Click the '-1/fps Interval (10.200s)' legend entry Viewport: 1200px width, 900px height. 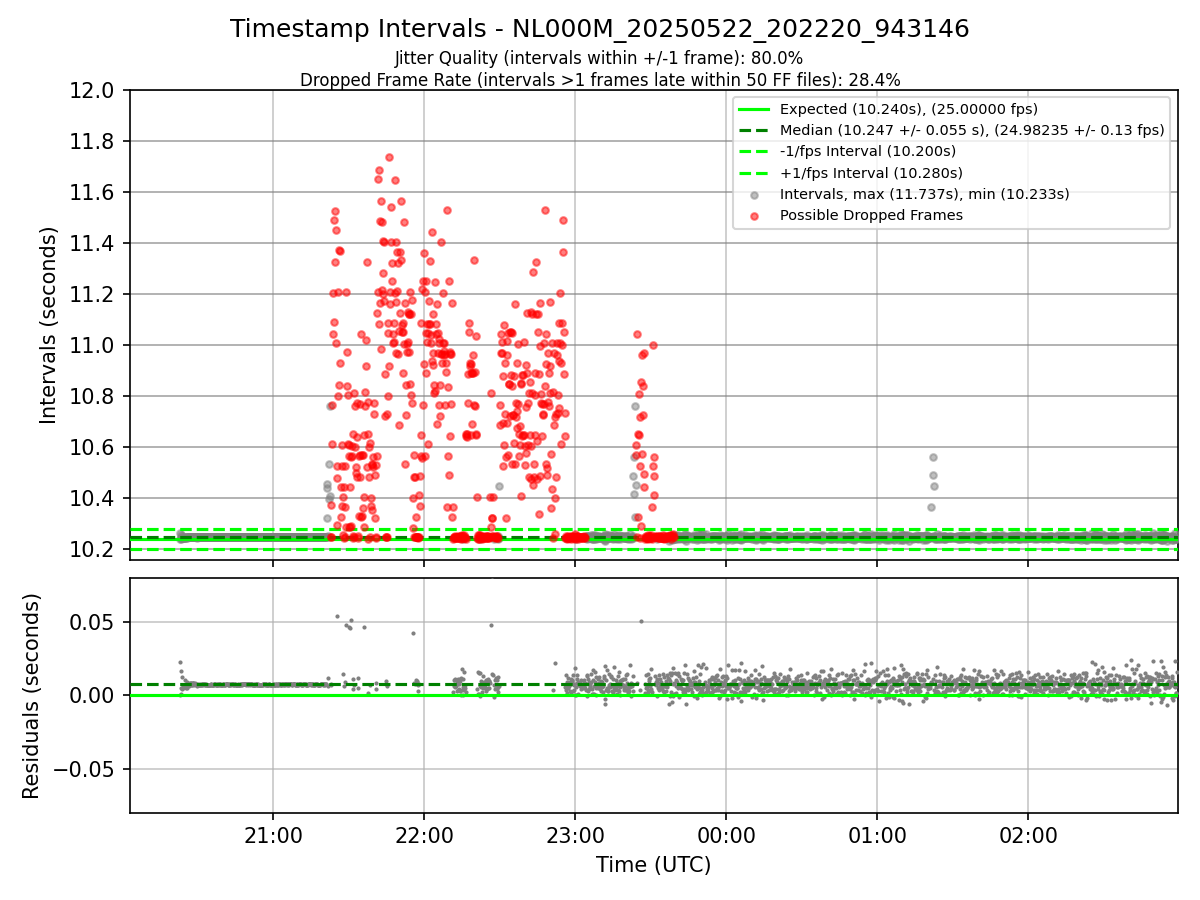[x=867, y=151]
